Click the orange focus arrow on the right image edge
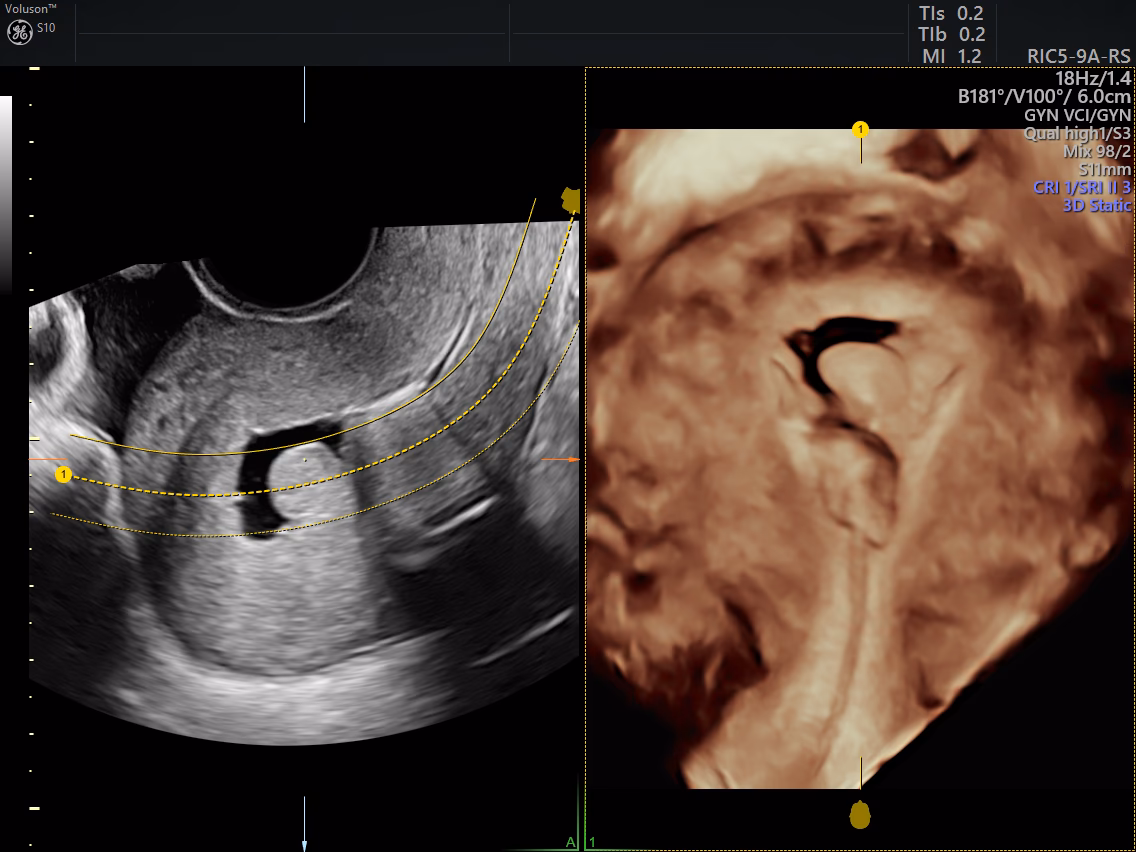This screenshot has height=852, width=1136. [569, 460]
